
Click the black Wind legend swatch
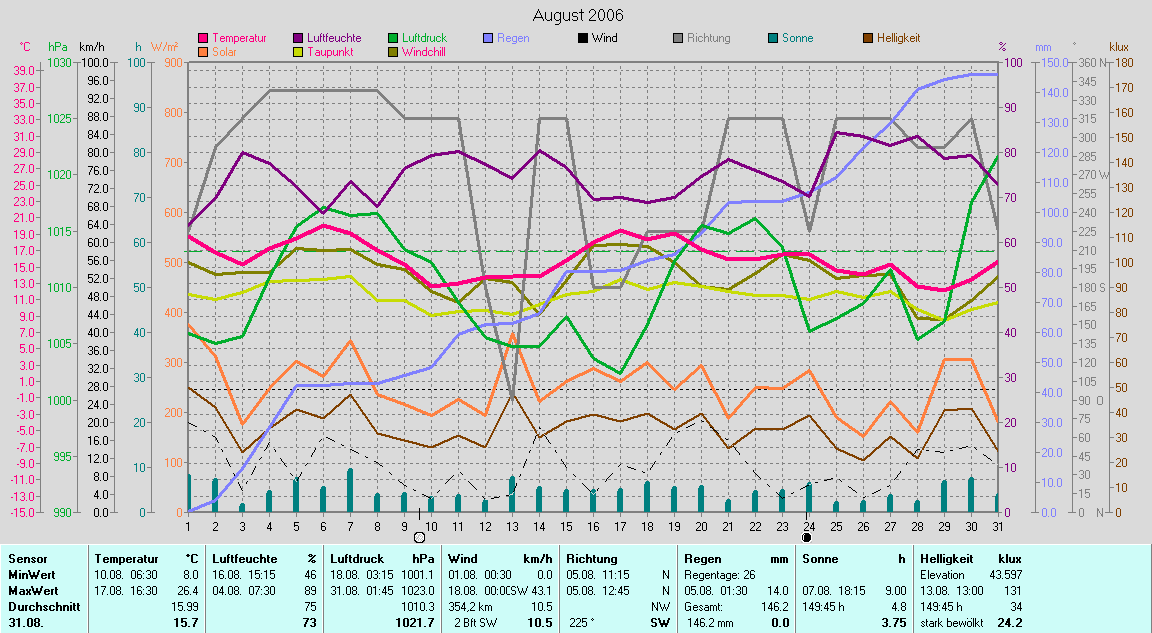(582, 38)
